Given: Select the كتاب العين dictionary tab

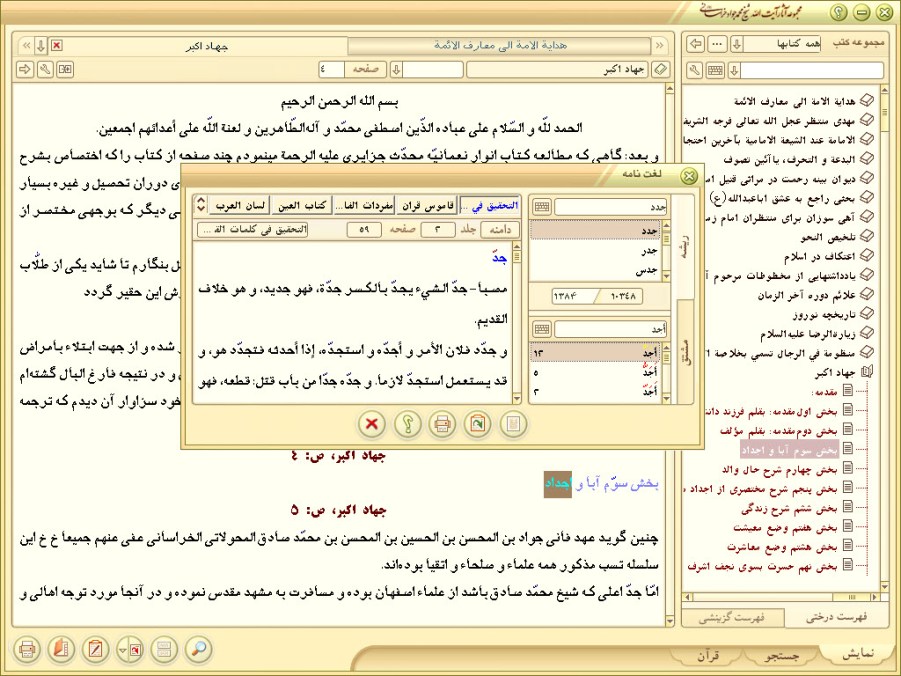Looking at the screenshot, I should [x=302, y=205].
